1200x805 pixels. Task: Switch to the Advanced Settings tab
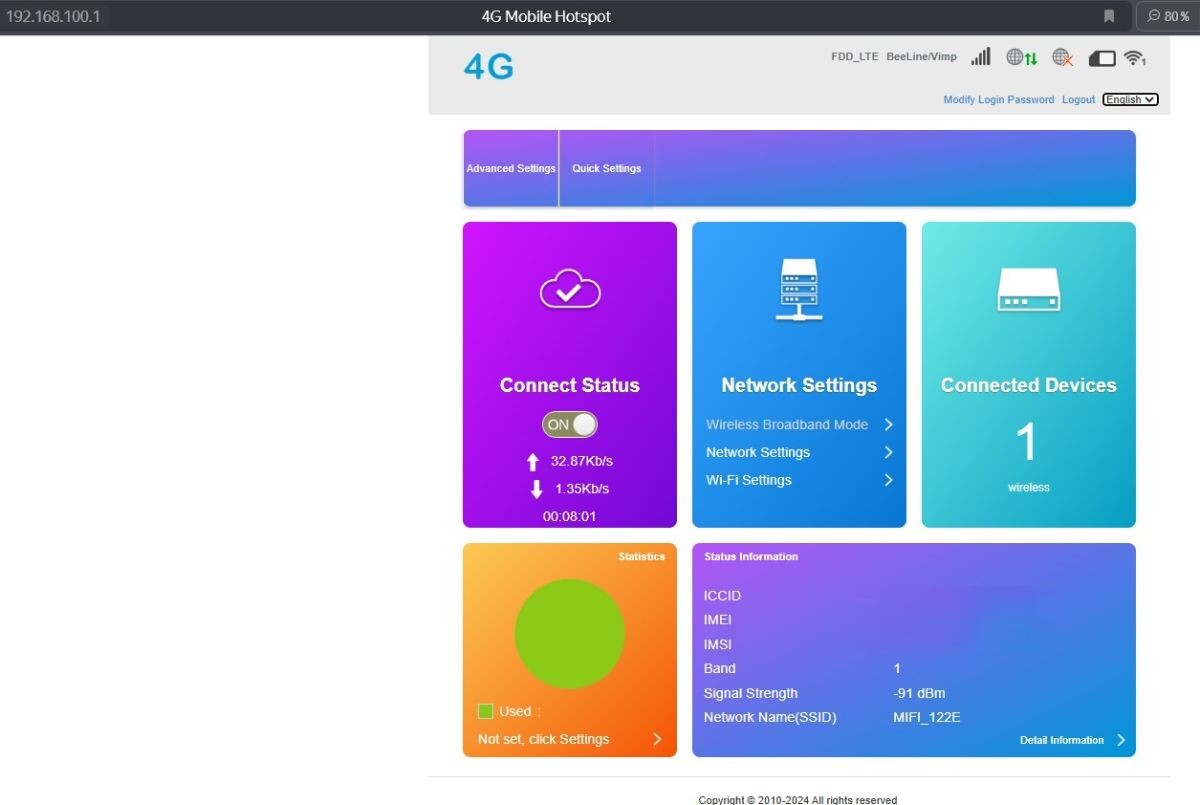pos(511,168)
